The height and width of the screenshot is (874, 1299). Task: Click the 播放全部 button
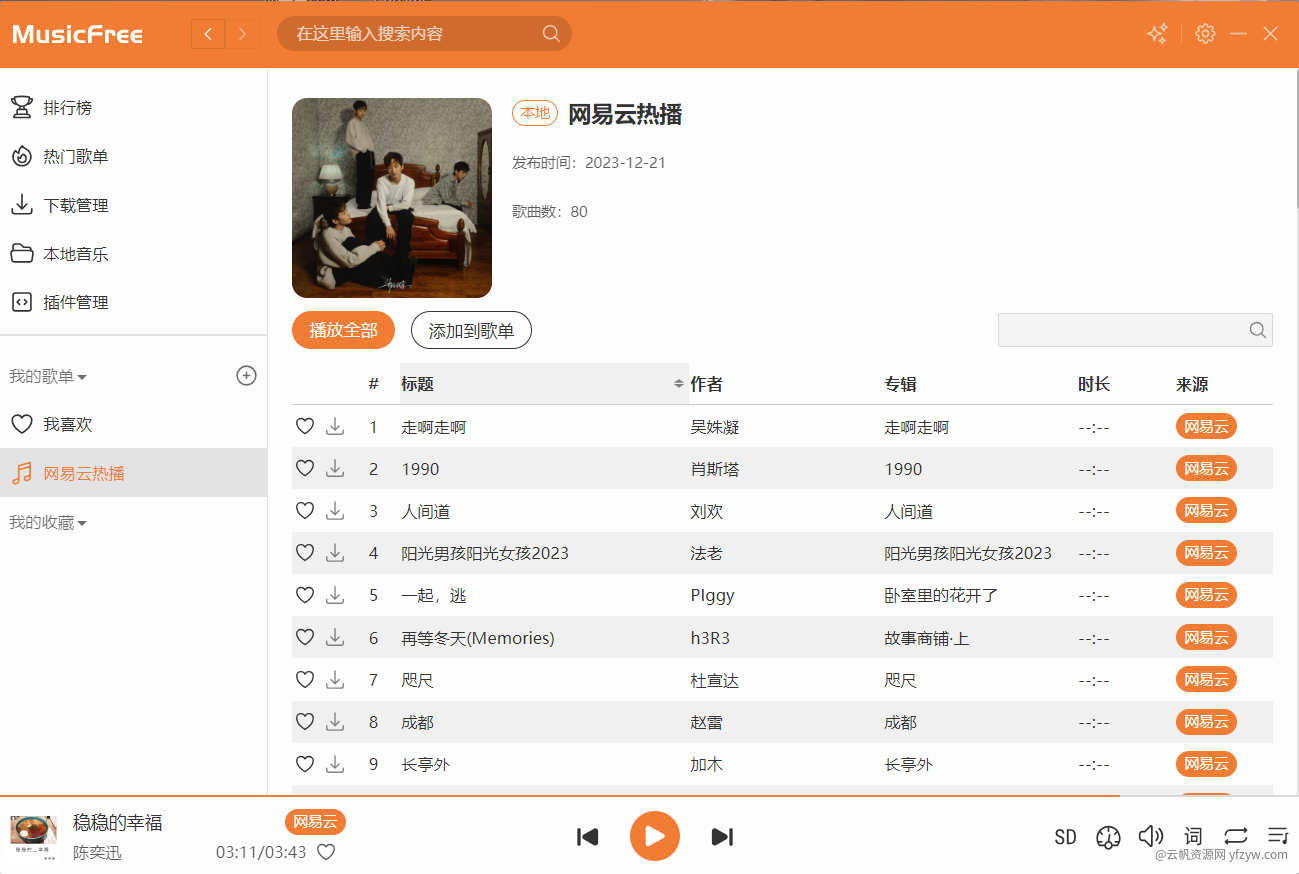click(343, 330)
